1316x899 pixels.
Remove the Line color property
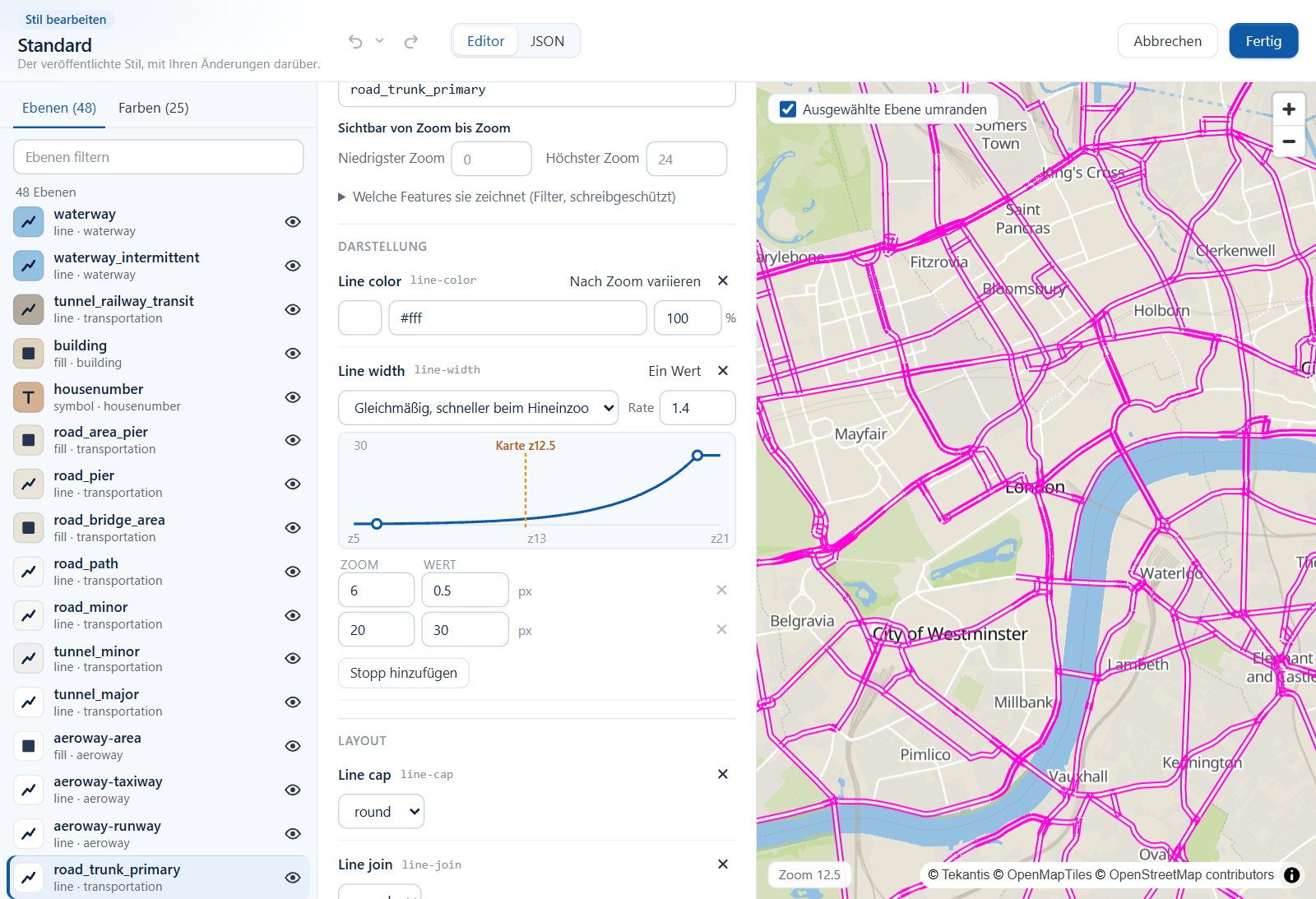[x=723, y=280]
